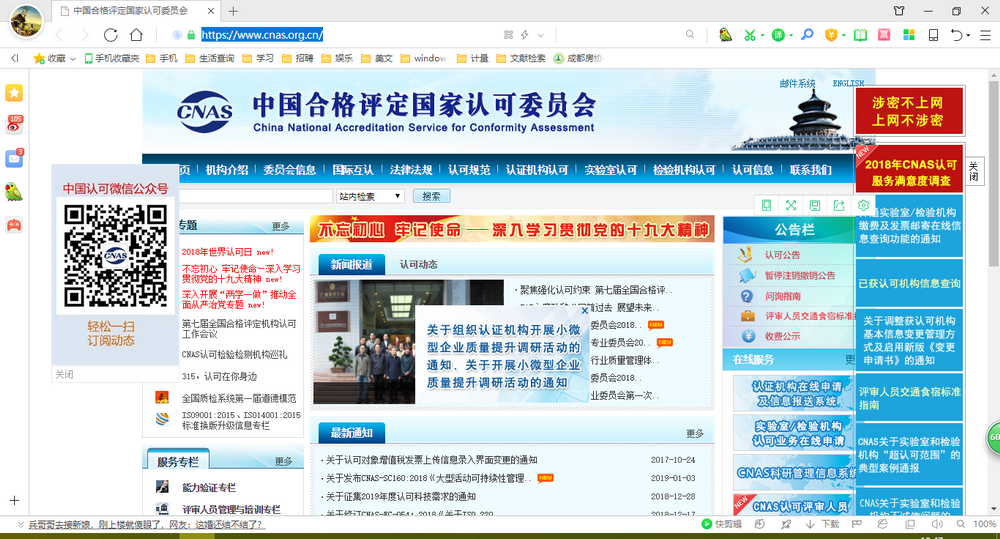Click the green 快剪辑 play icon

(707, 524)
